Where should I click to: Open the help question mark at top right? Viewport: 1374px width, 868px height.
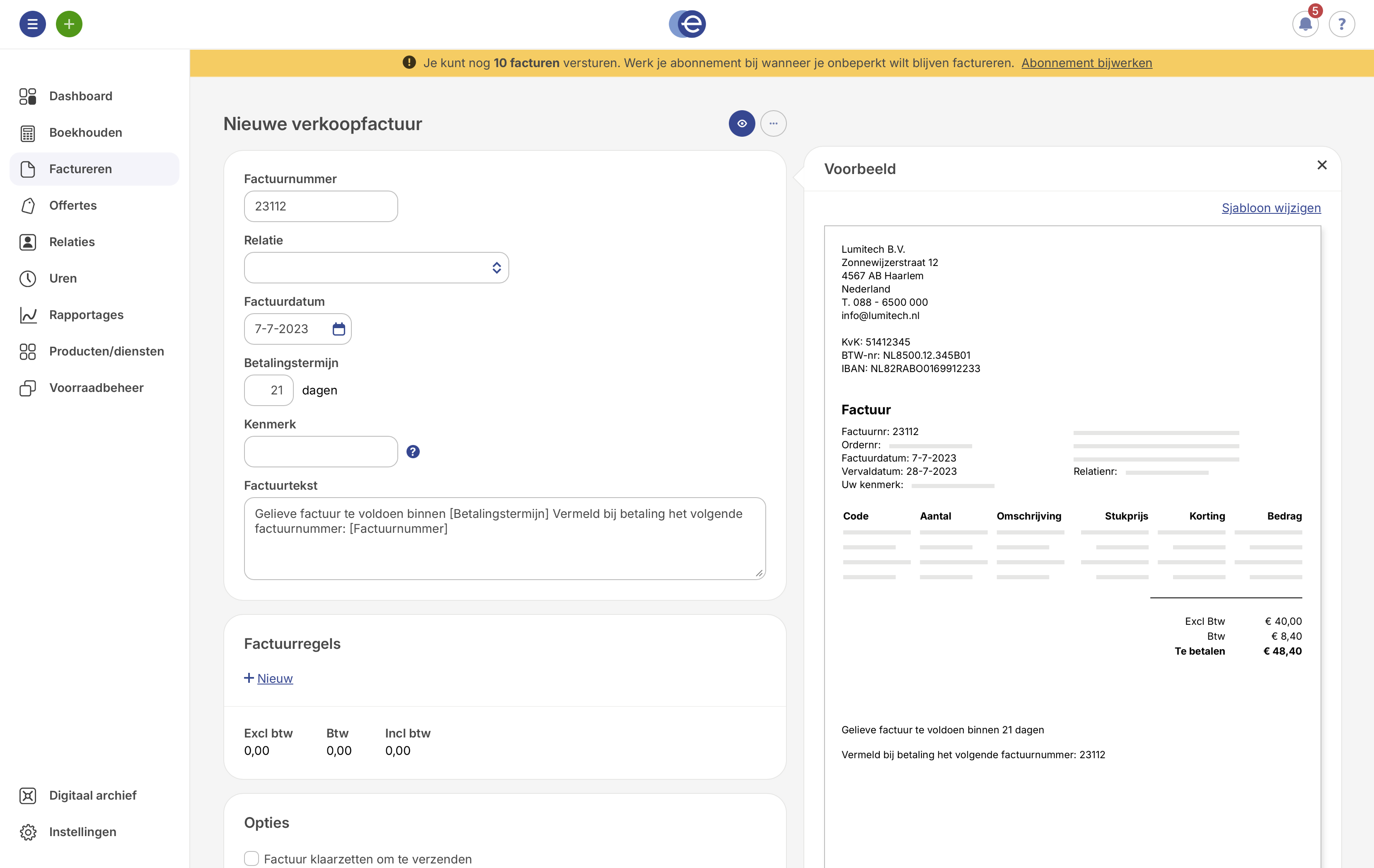click(x=1342, y=24)
